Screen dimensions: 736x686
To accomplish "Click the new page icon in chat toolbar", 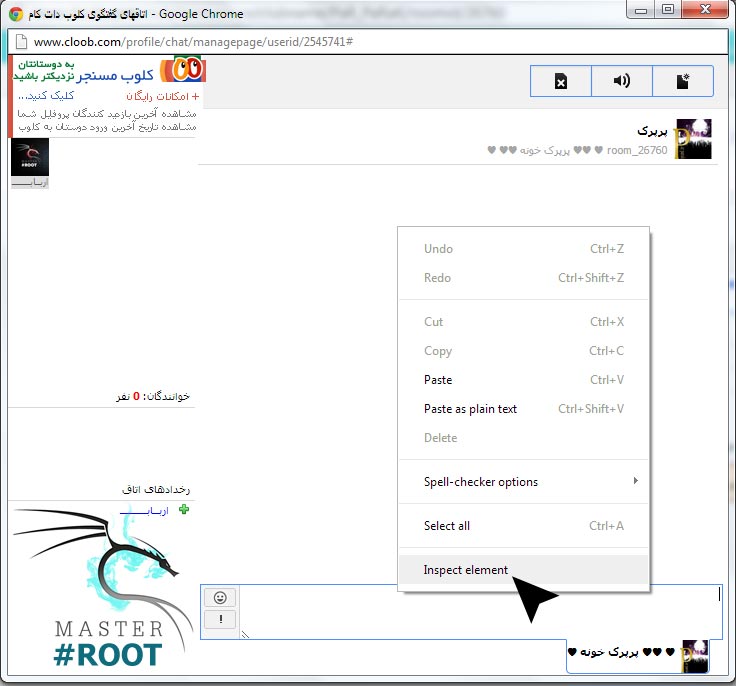I will 683,81.
